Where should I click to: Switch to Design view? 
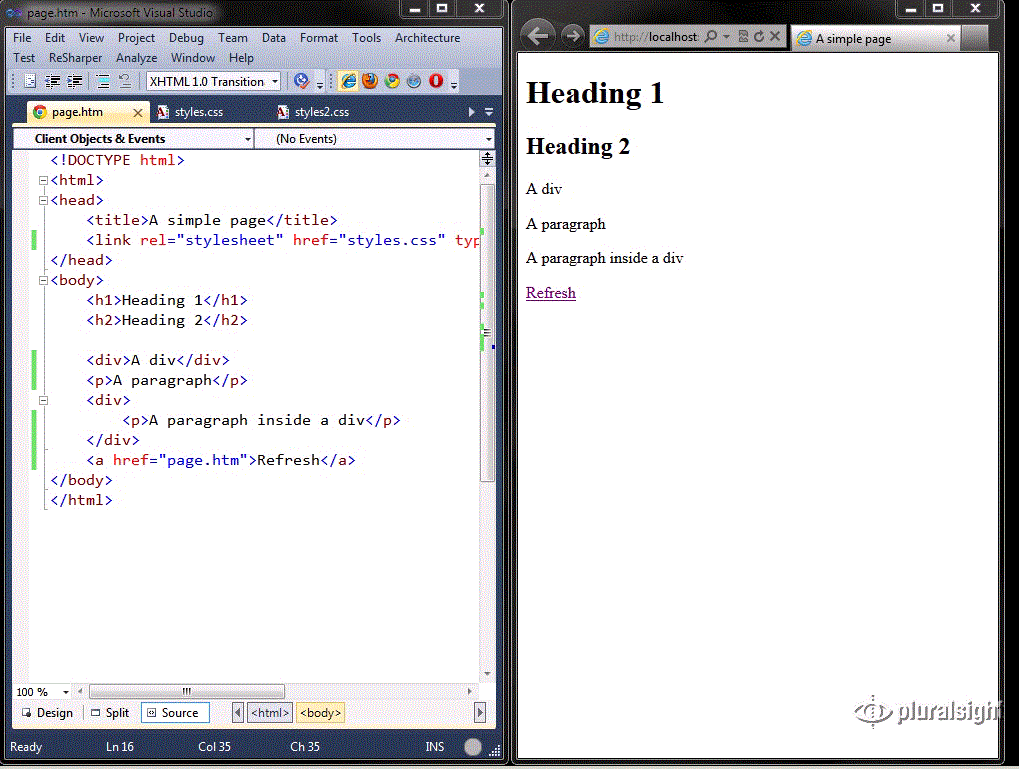[46, 712]
